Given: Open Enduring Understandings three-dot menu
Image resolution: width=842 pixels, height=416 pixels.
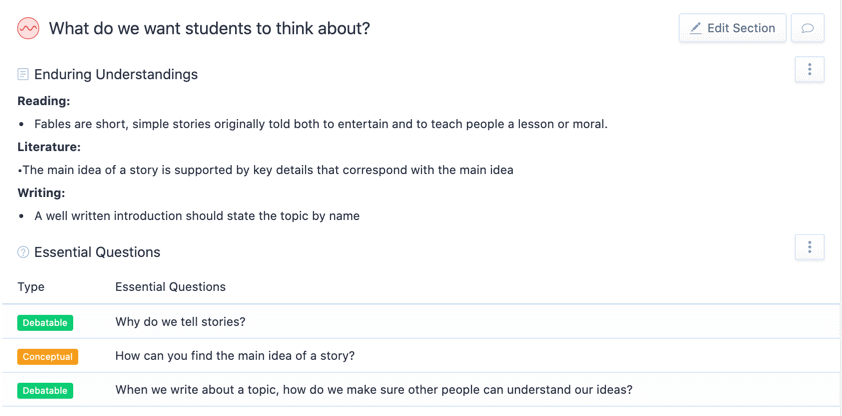Looking at the screenshot, I should 809,69.
